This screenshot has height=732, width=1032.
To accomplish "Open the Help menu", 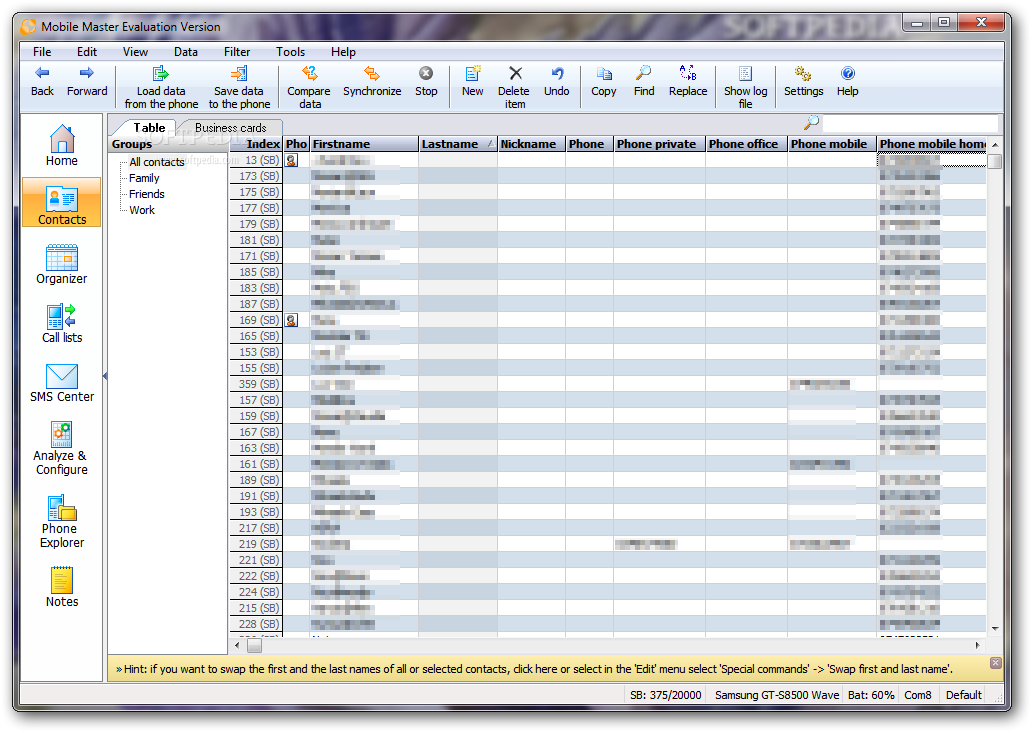I will [343, 51].
